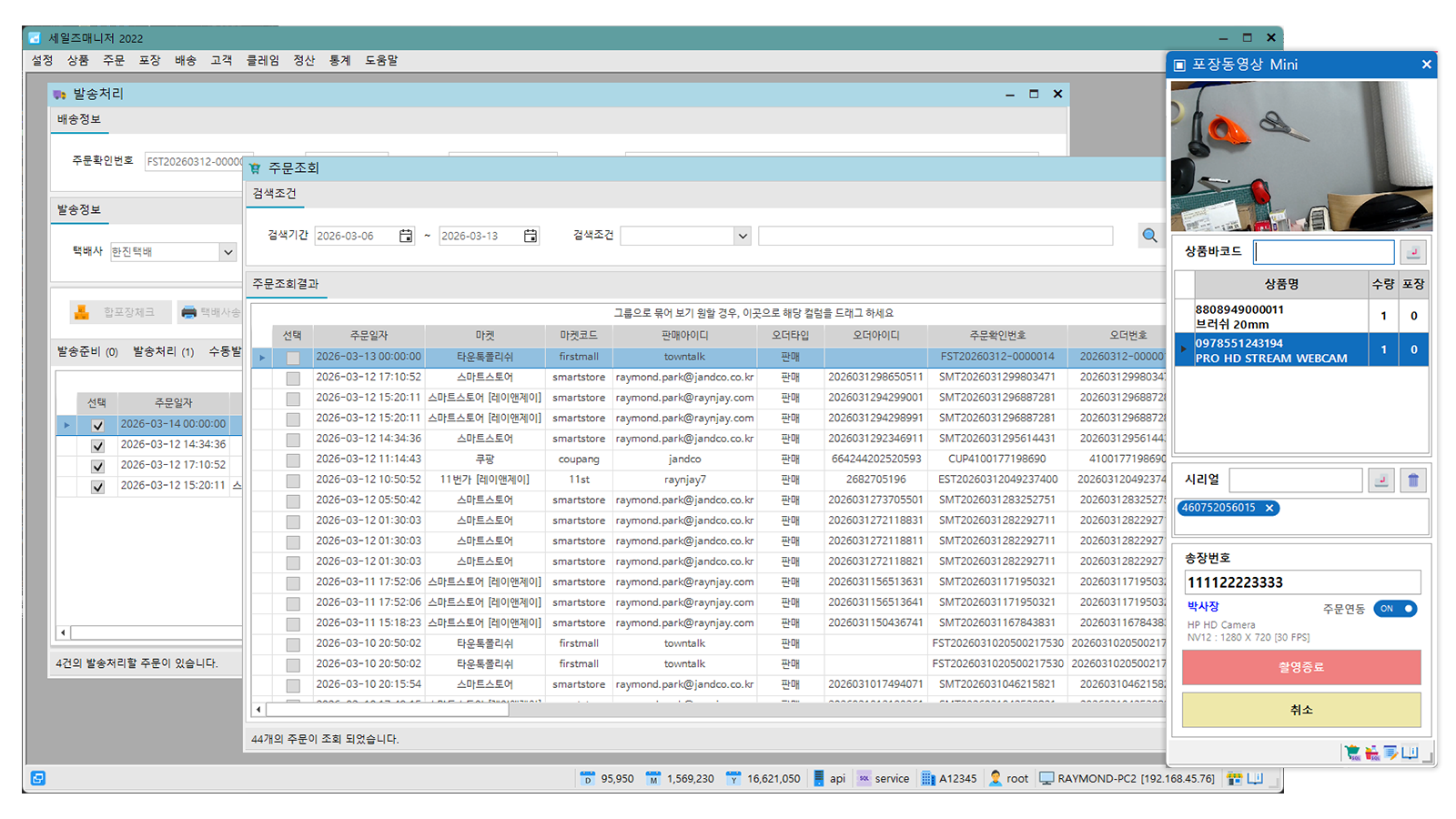The image size is (1456, 819).
Task: Switch to the 발송처리 (1) tab
Action: tap(163, 351)
